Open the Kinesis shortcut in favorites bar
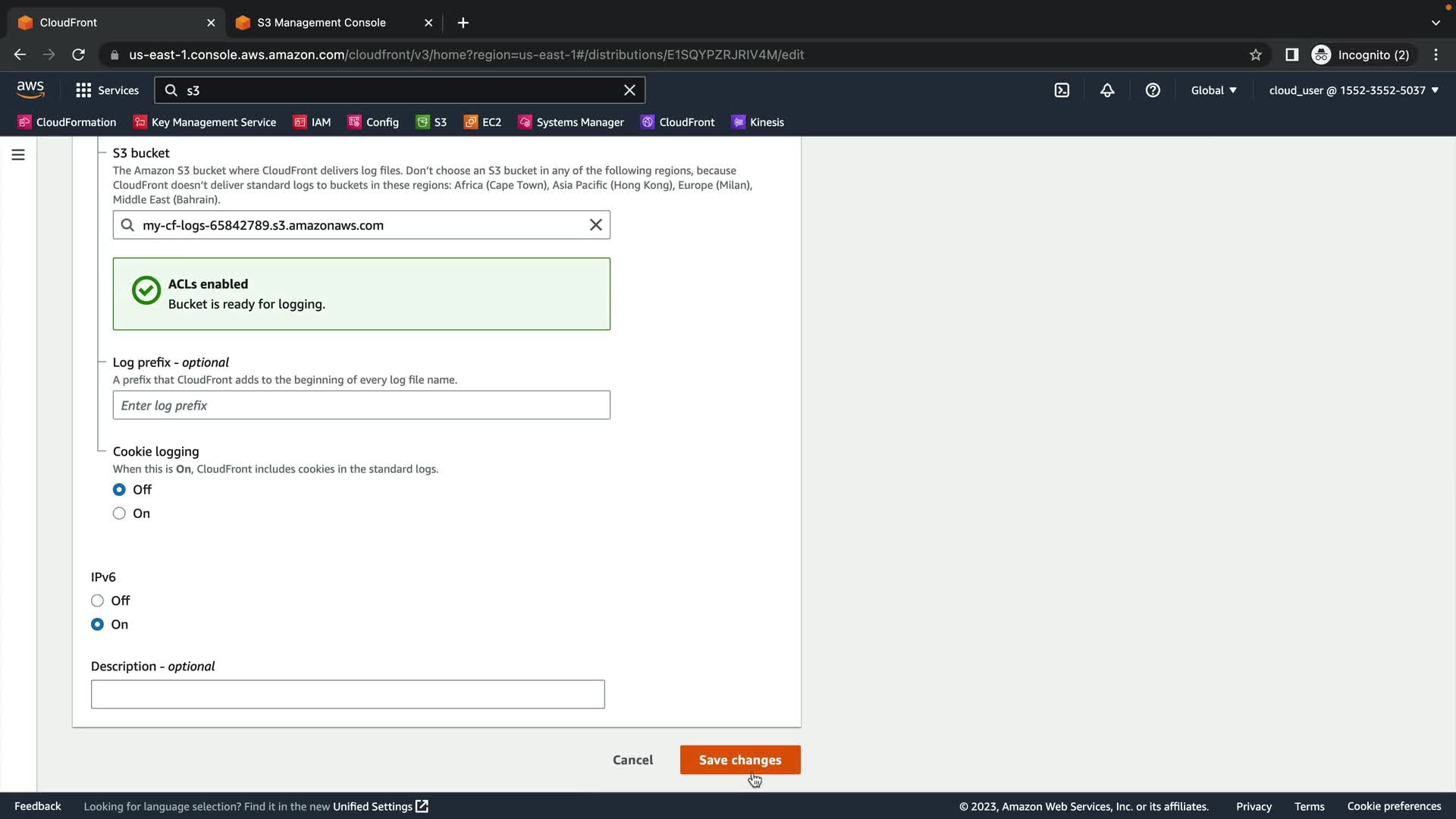1456x819 pixels. point(758,122)
